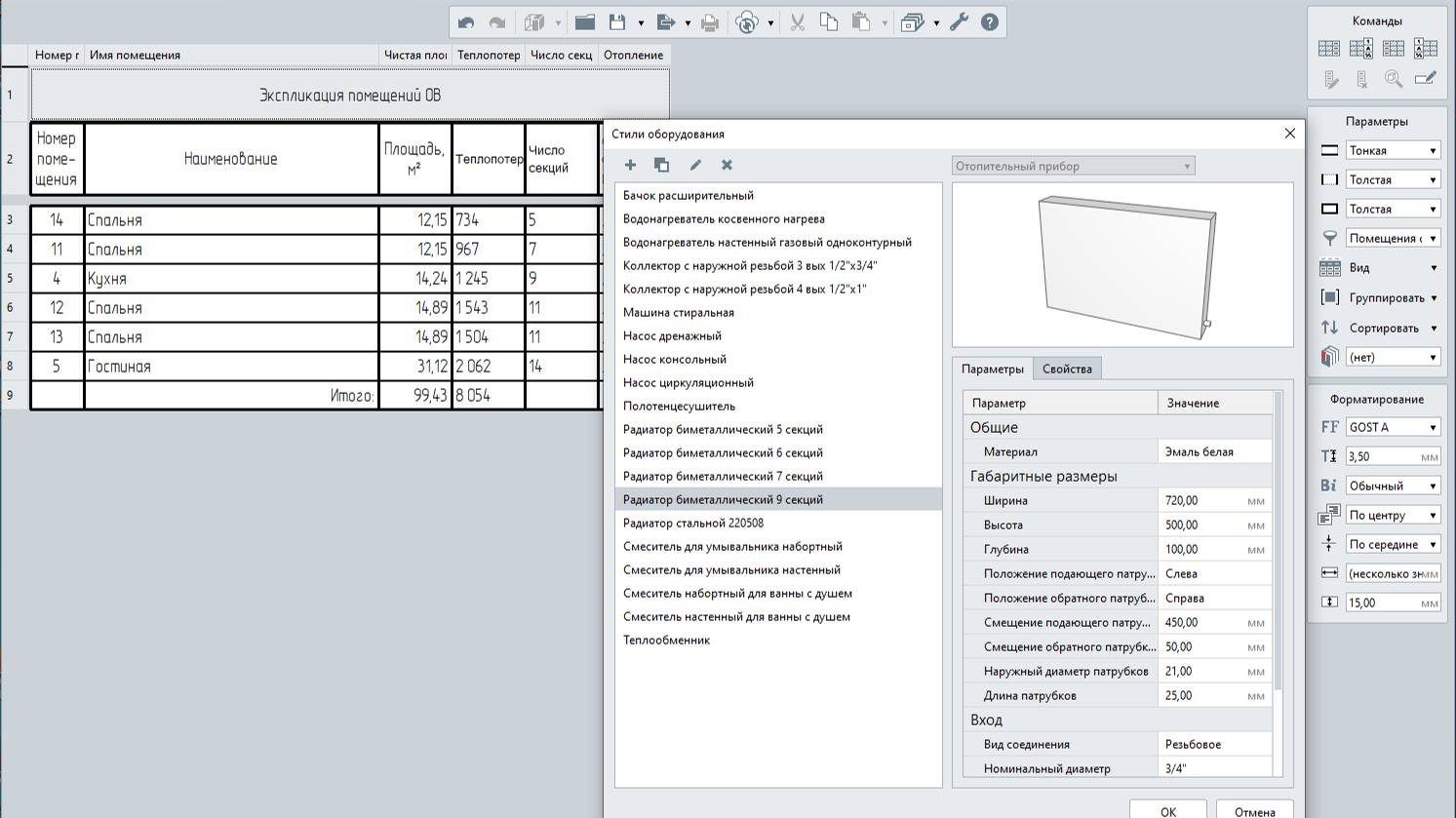
Task: Add a new equipment style with plus icon
Action: 630,165
